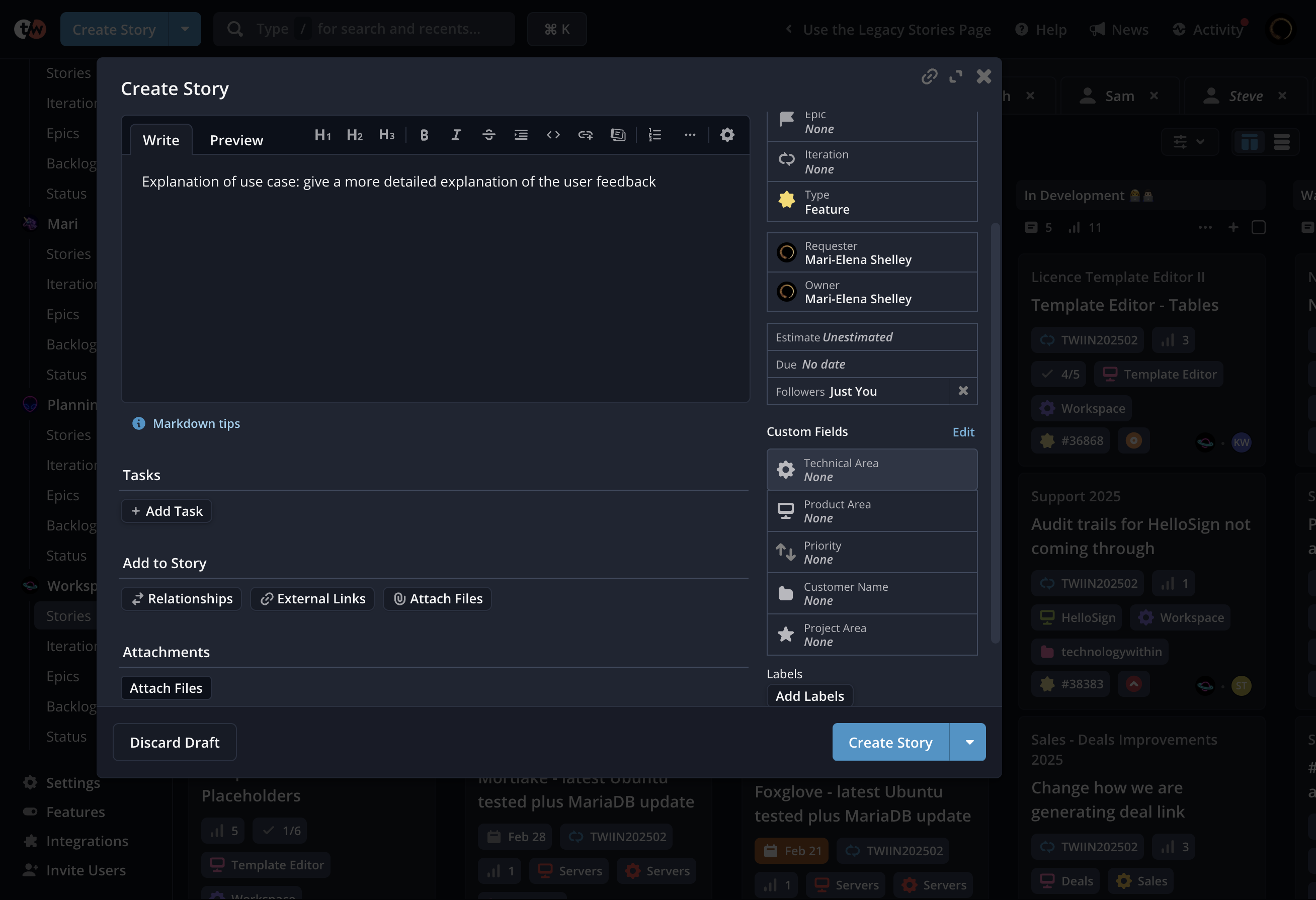Open editor settings gear

[x=727, y=135]
